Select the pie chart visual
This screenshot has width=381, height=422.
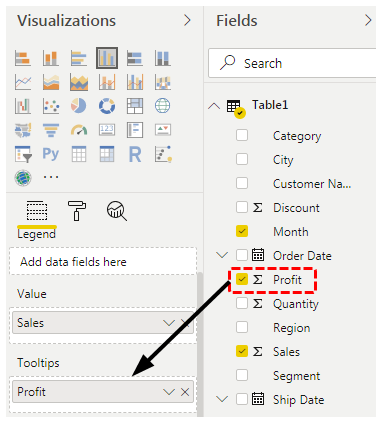(x=79, y=106)
